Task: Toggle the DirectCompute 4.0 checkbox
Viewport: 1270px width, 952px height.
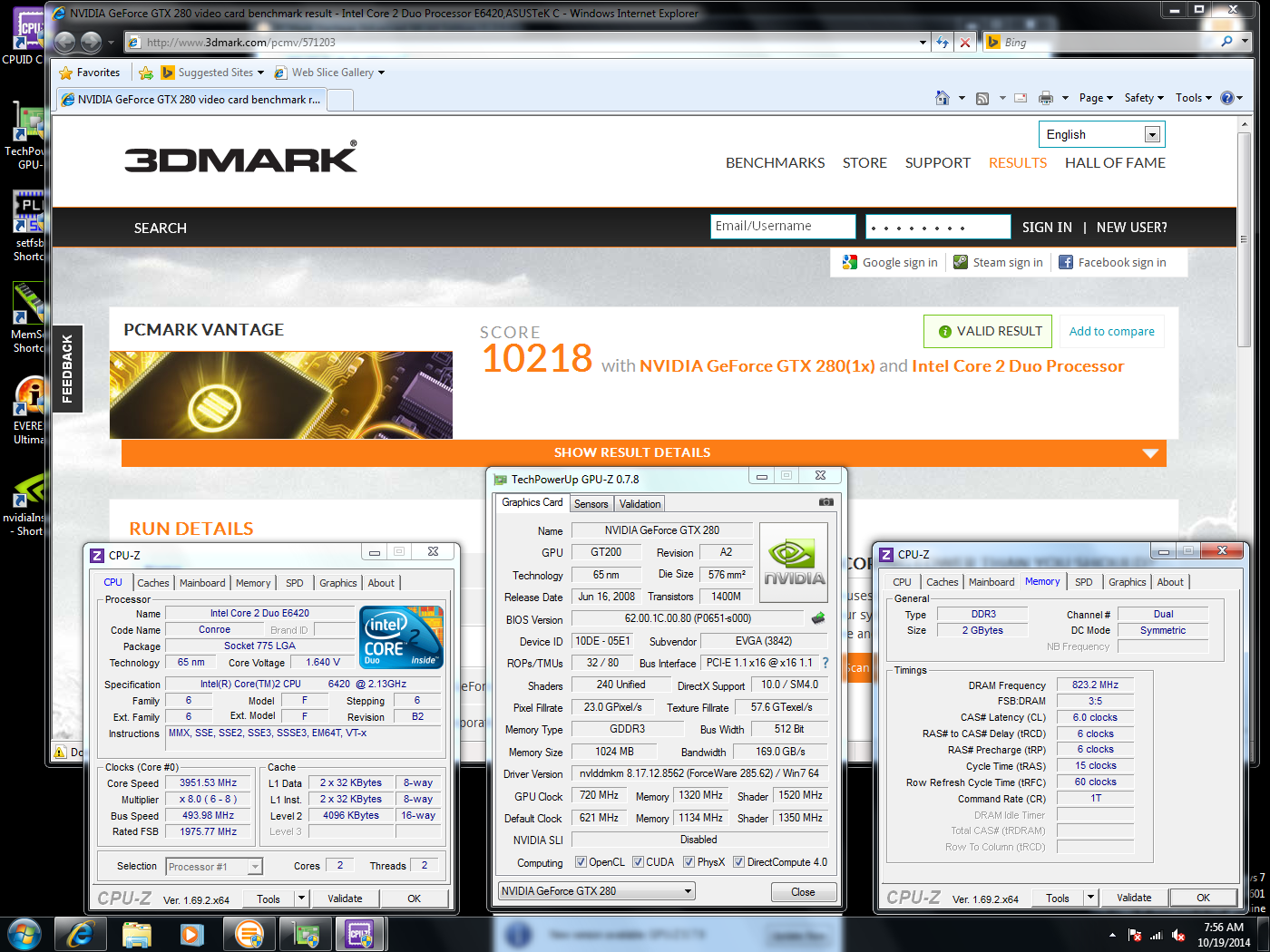Action: tap(739, 862)
